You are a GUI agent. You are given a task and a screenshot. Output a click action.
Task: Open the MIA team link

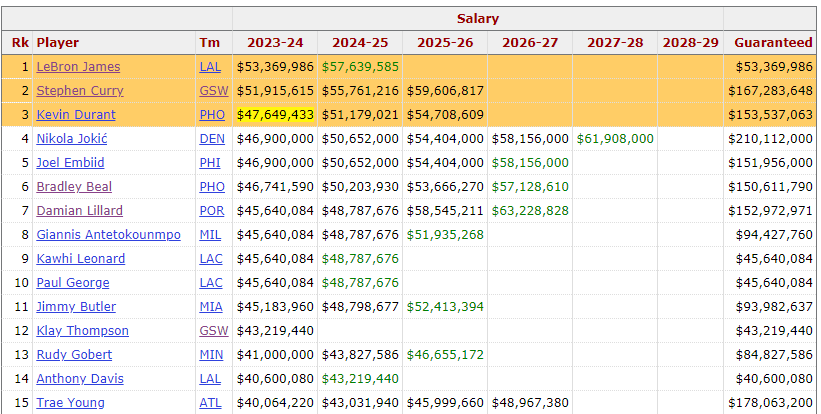click(211, 307)
